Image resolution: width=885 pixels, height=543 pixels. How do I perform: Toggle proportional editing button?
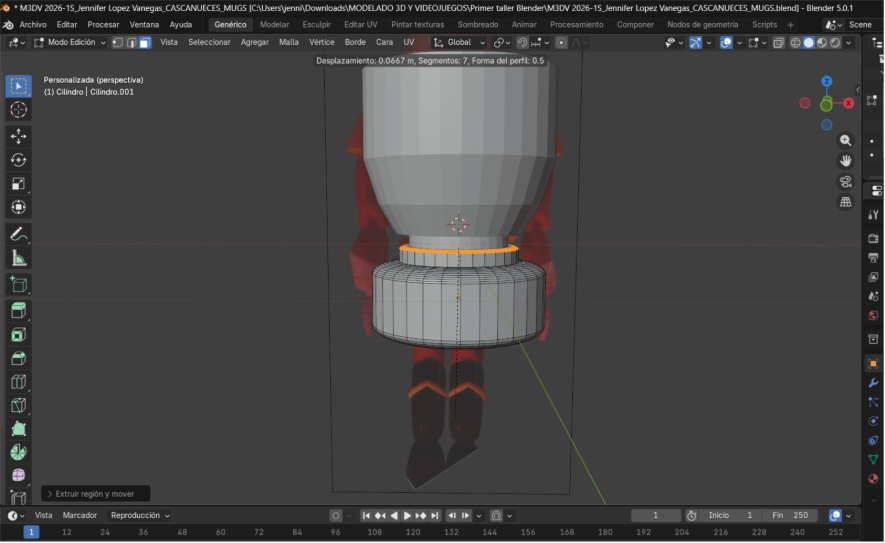[561, 43]
